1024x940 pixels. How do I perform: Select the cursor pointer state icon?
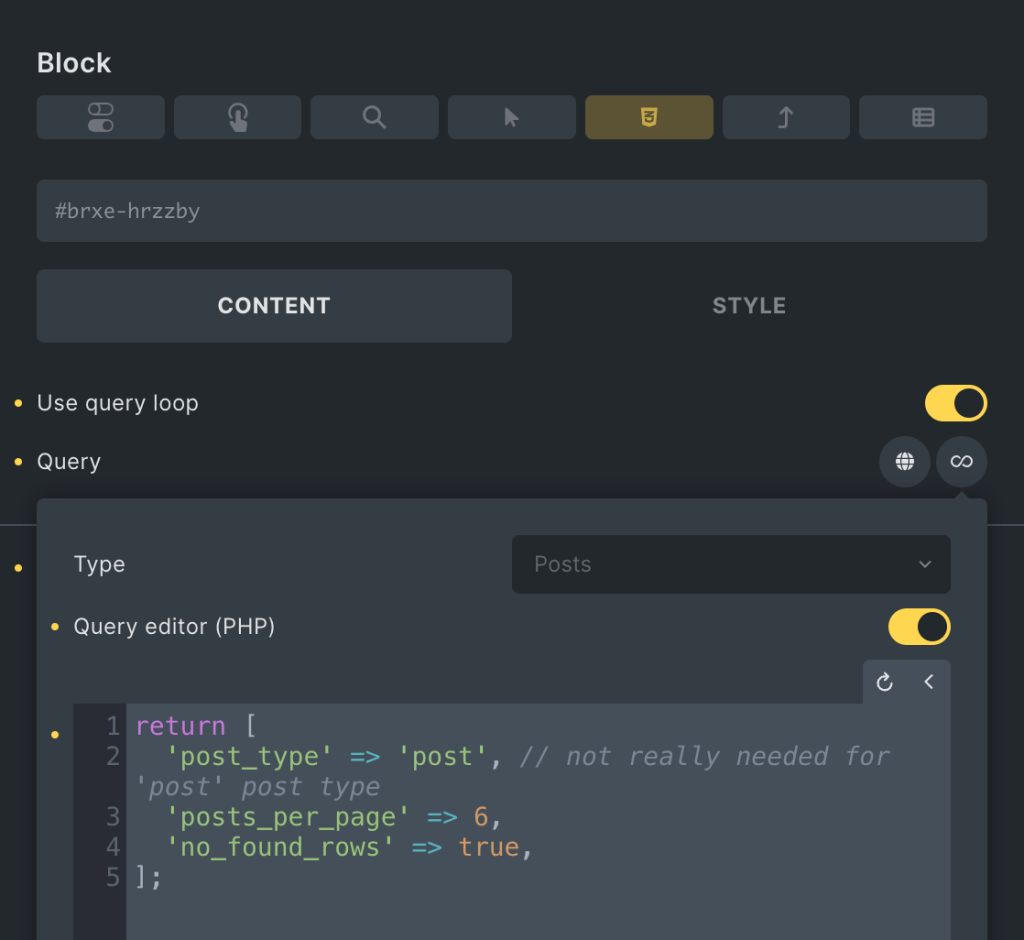click(511, 118)
